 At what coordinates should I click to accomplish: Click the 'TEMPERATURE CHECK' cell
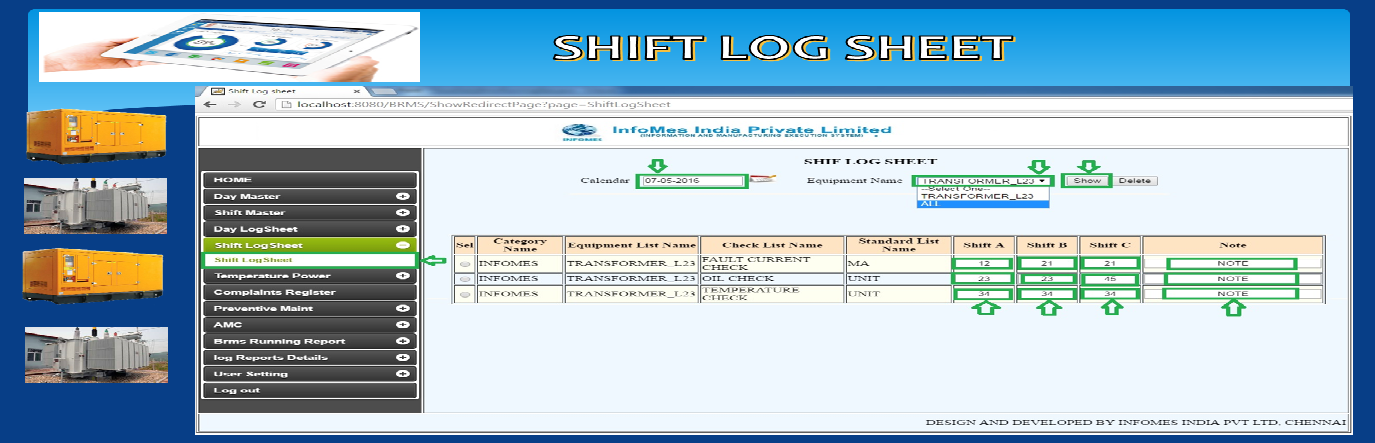(x=772, y=294)
